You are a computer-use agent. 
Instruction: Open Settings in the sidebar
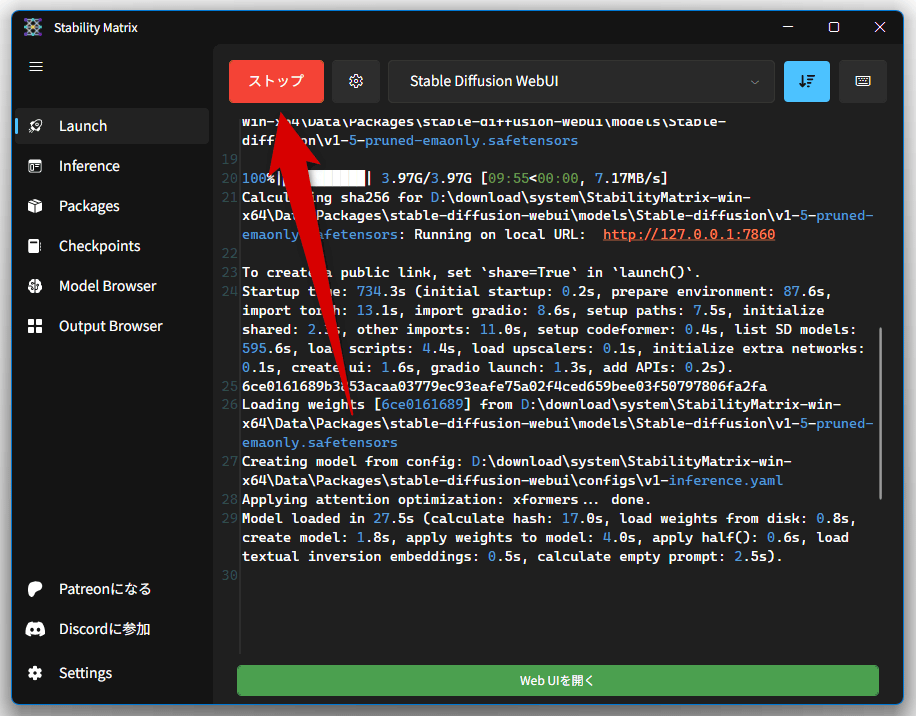[112, 673]
